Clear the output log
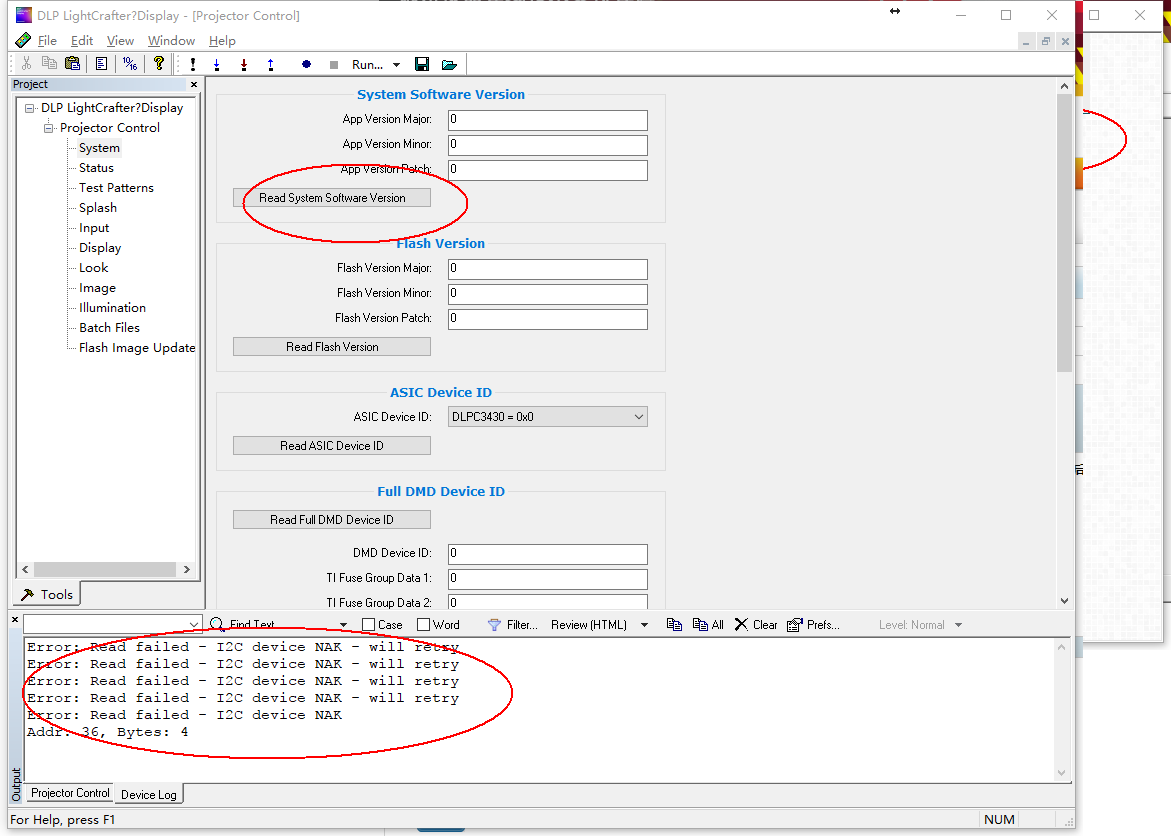Image resolution: width=1171 pixels, height=836 pixels. coord(756,625)
